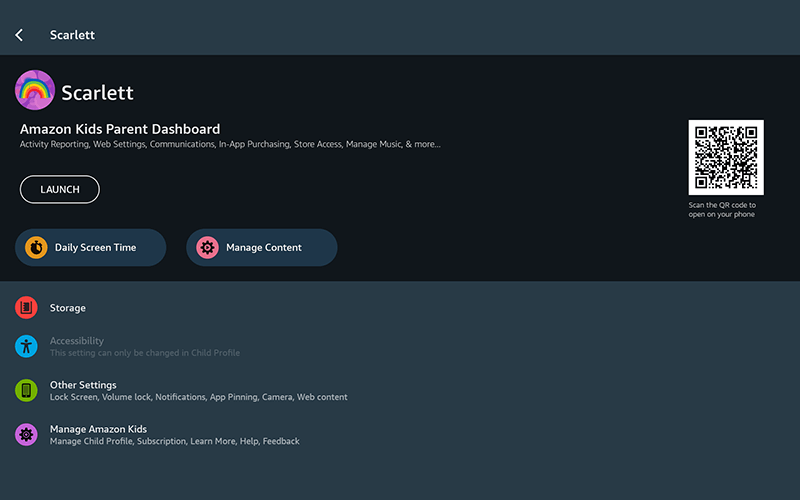Click the QR code image
This screenshot has height=500, width=800.
(726, 157)
